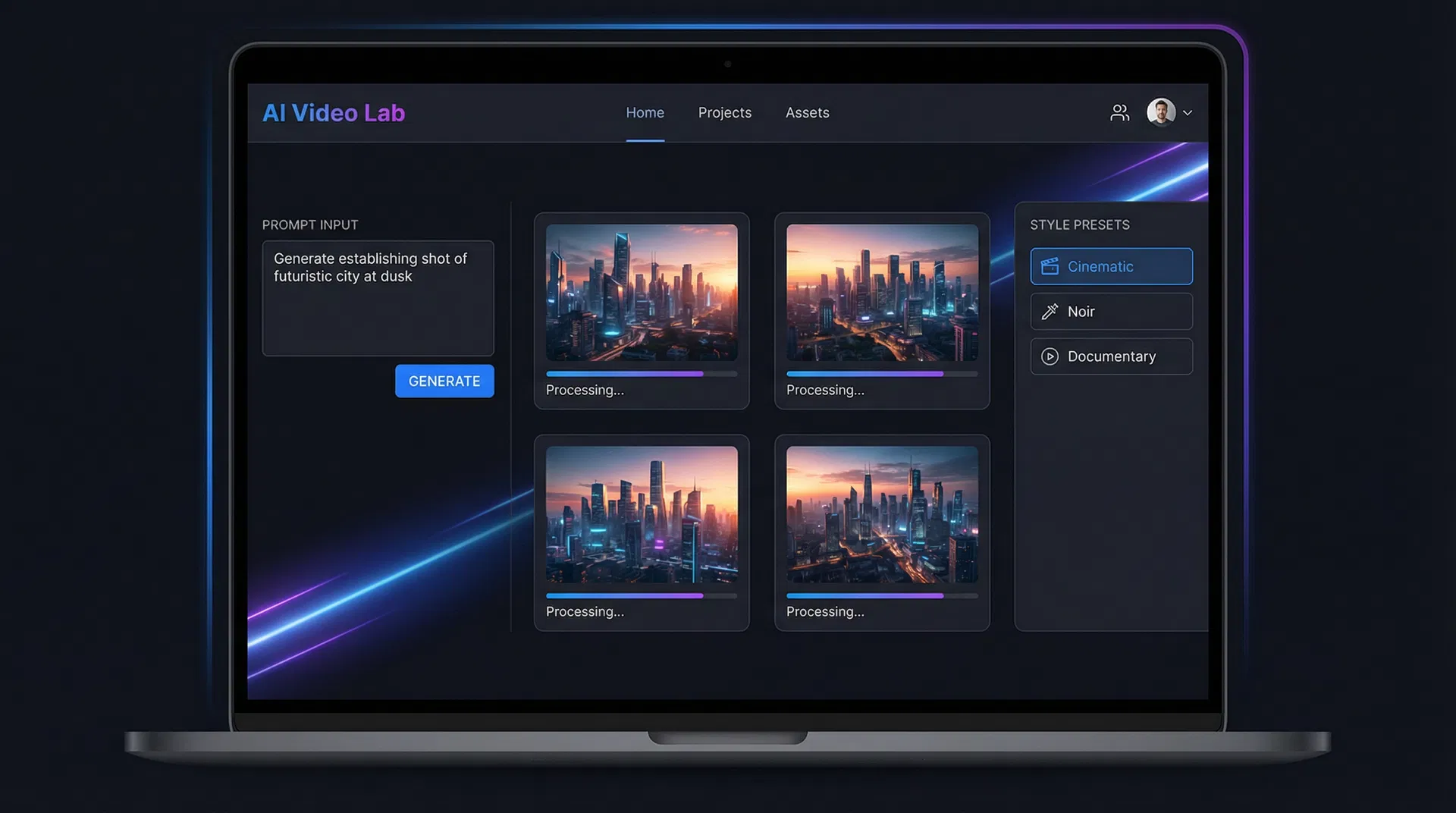Click the AI Video Lab logo
The width and height of the screenshot is (1456, 813).
pos(334,113)
